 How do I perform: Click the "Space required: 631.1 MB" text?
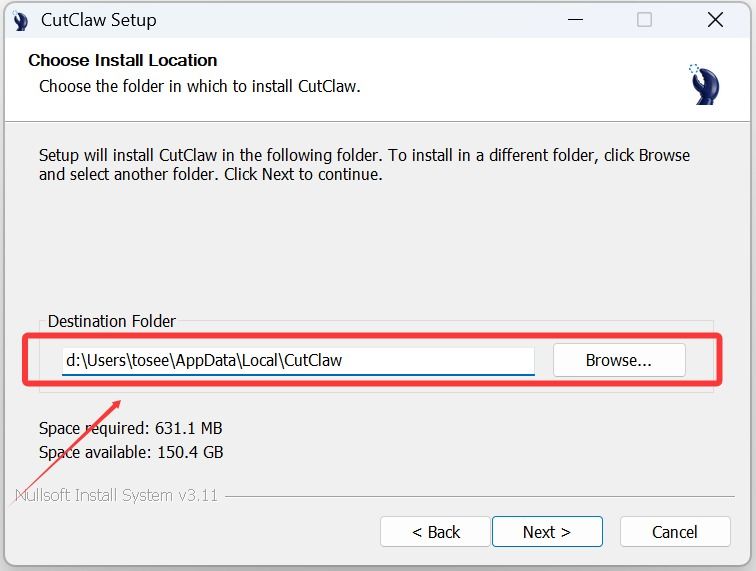tap(130, 429)
